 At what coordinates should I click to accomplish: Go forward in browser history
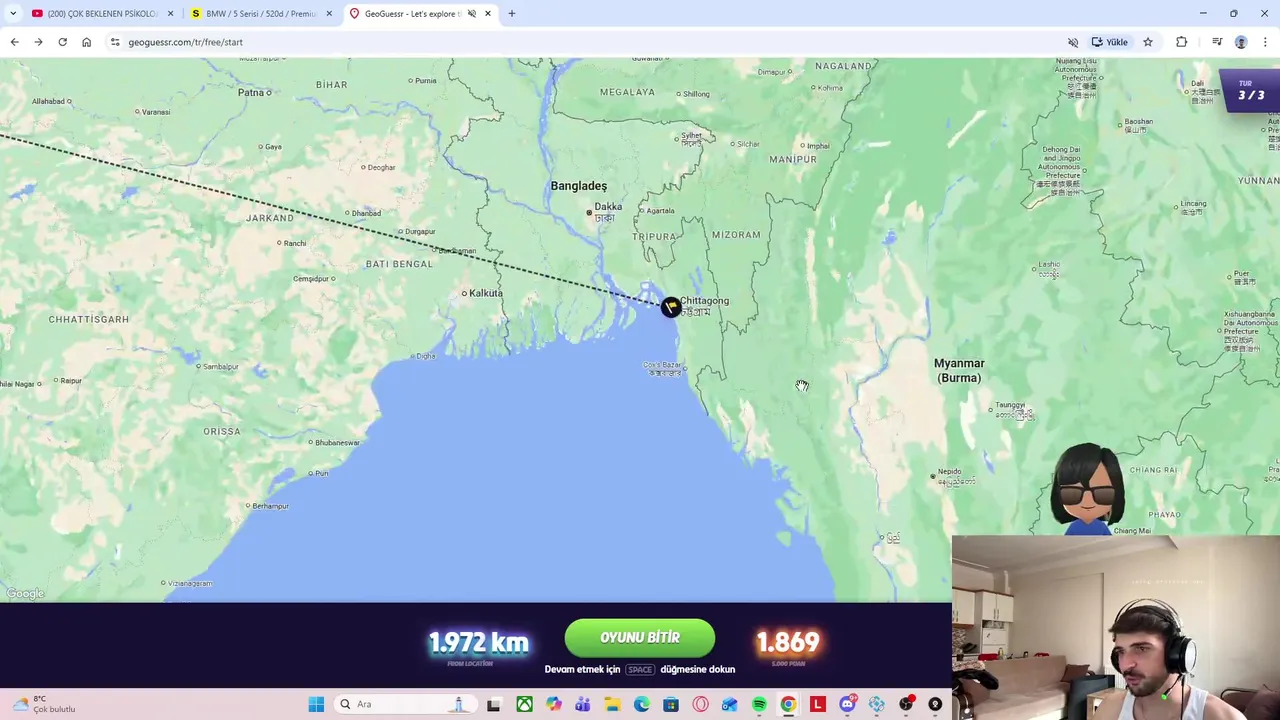(38, 42)
